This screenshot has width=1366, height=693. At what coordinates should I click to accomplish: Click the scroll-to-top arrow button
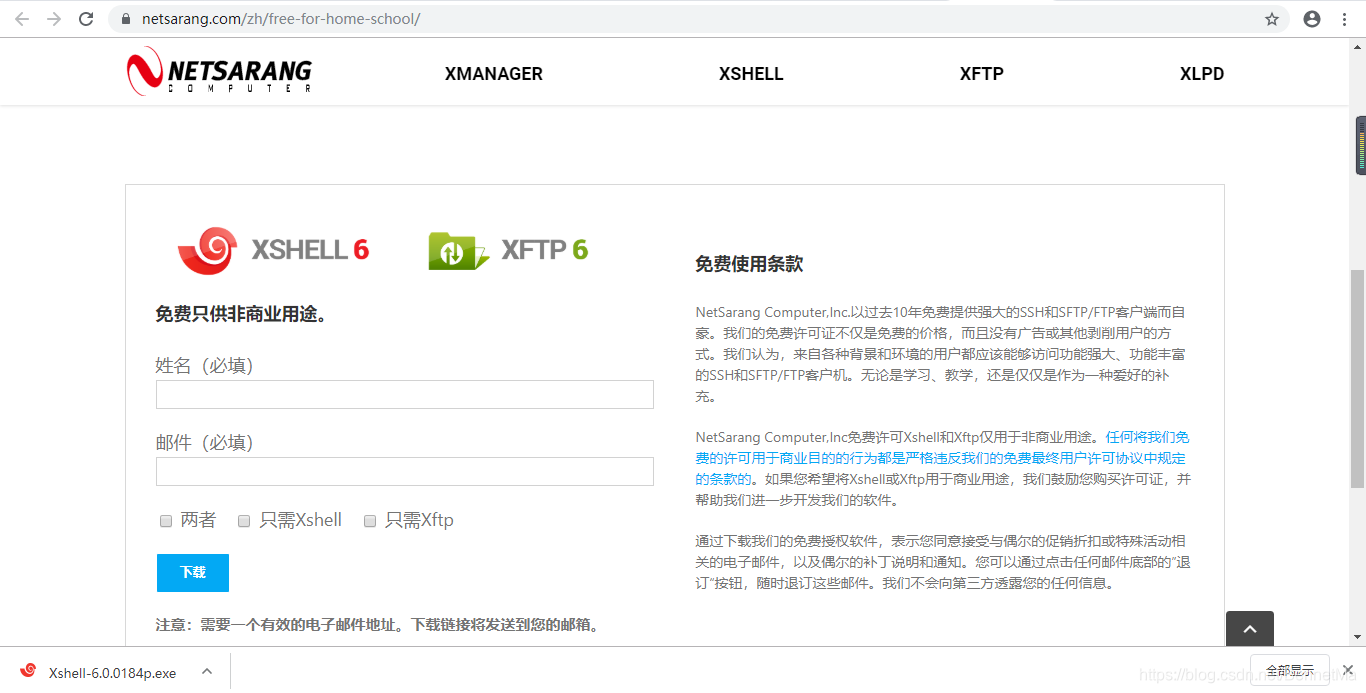click(1250, 629)
